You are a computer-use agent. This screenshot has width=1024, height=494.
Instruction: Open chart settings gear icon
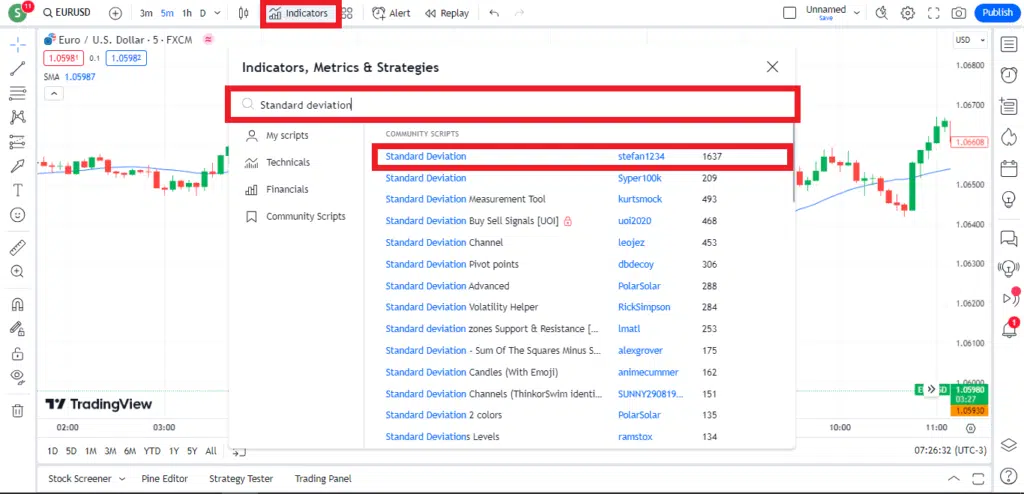point(908,13)
